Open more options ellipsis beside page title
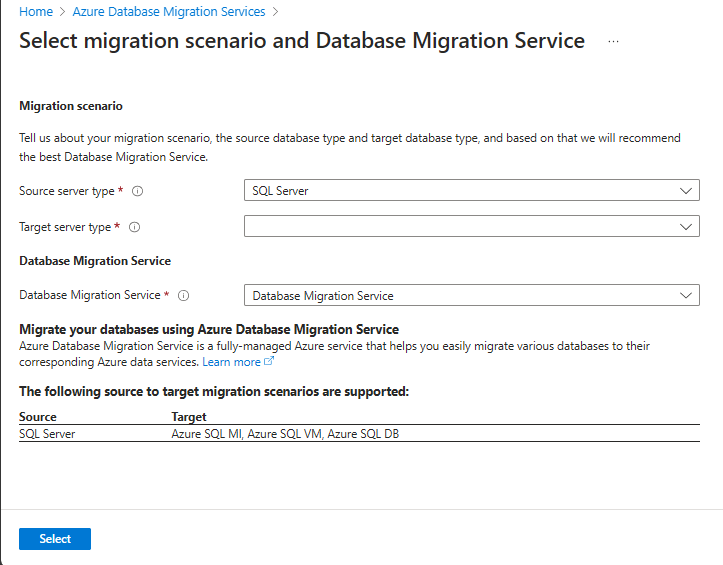 coord(613,41)
